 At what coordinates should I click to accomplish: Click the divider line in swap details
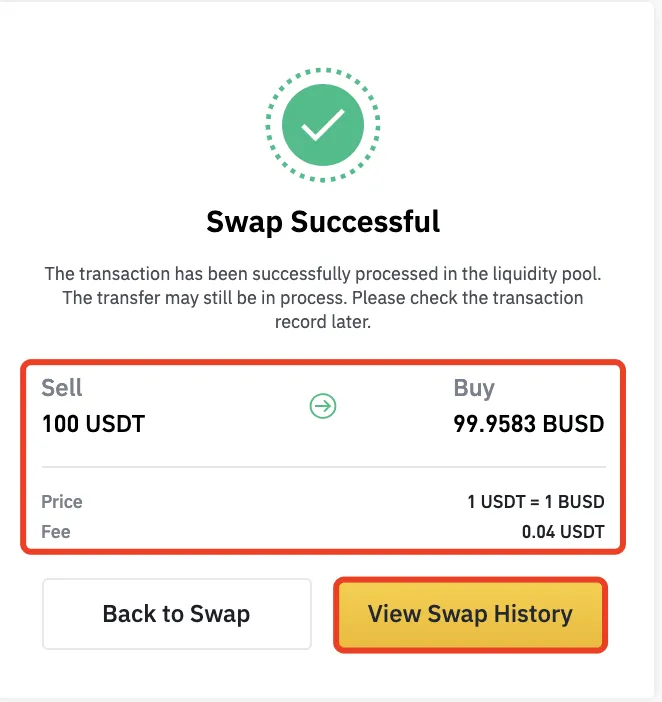[324, 467]
